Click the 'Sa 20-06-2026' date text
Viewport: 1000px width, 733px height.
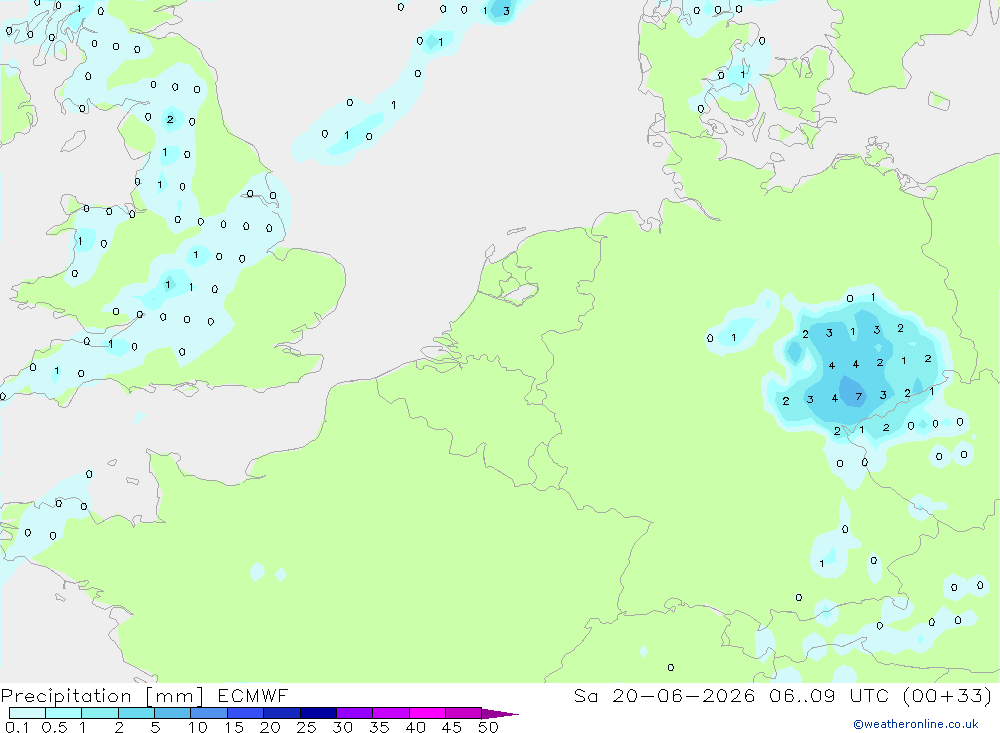[664, 695]
